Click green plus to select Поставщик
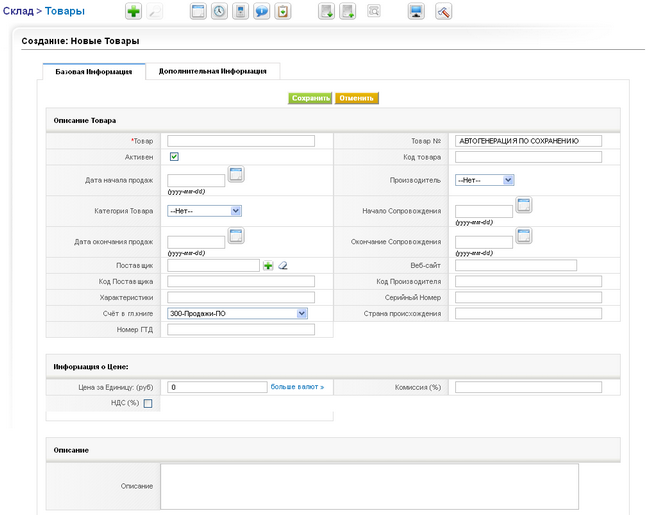The height and width of the screenshot is (515, 650). click(268, 265)
